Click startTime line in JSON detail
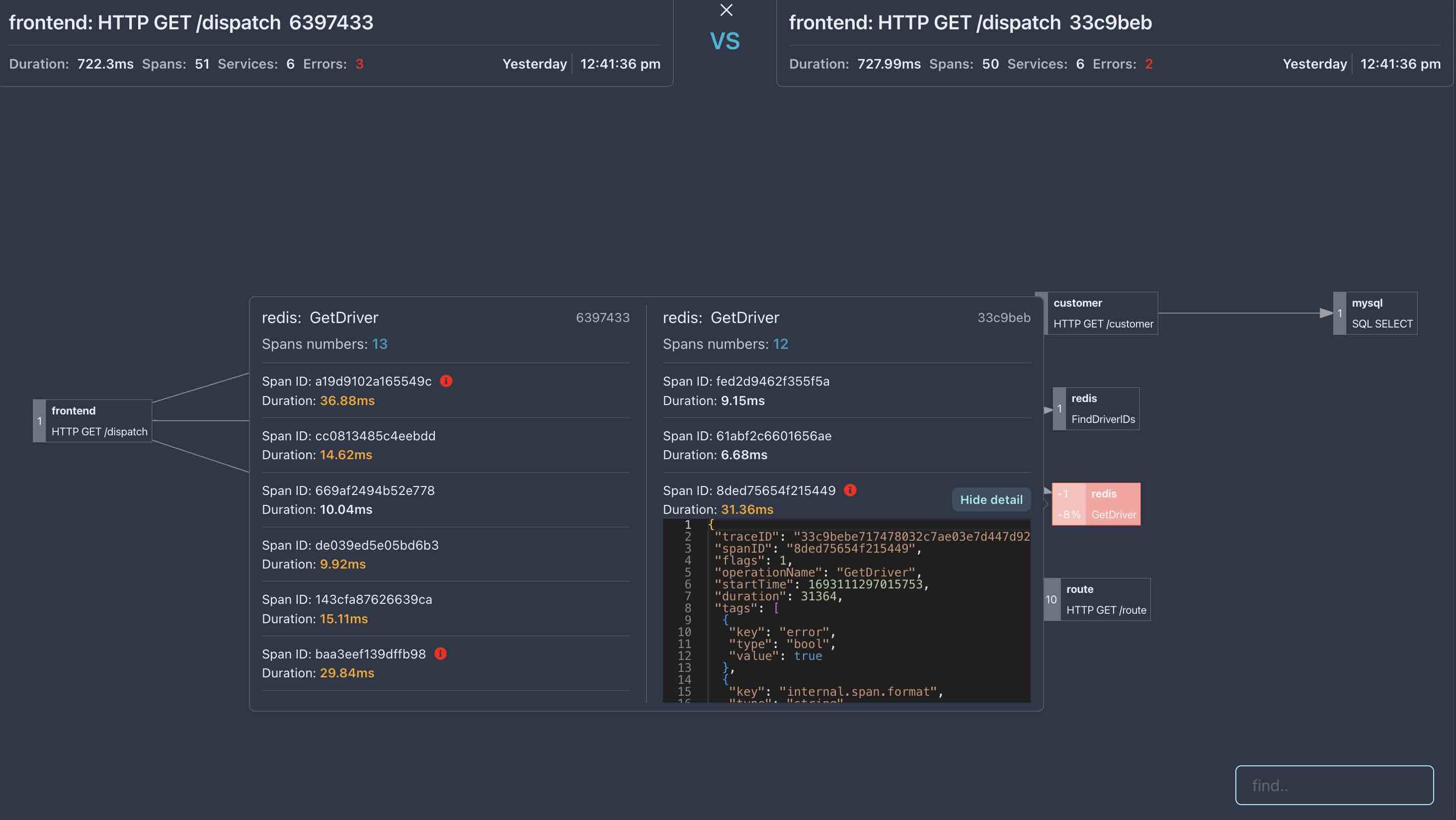Viewport: 1456px width, 820px height. 821,584
